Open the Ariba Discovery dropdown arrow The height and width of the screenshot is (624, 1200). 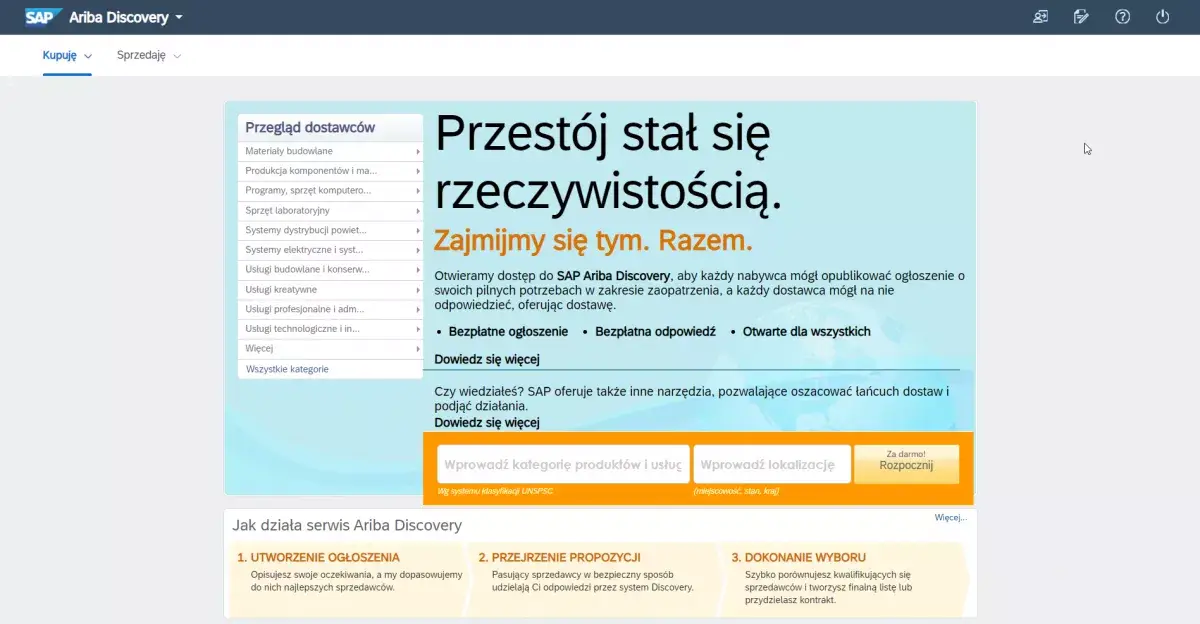coord(179,18)
